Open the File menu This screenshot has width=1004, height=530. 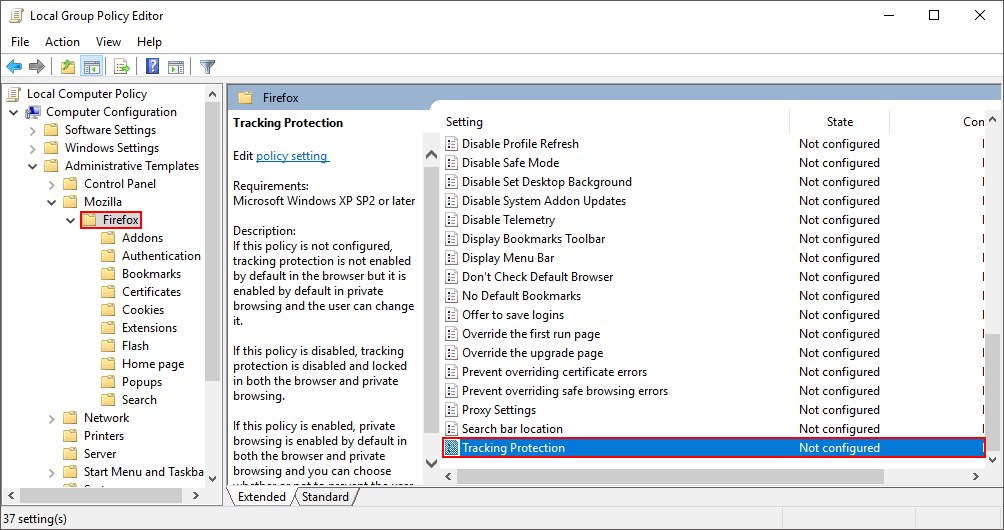(x=20, y=42)
